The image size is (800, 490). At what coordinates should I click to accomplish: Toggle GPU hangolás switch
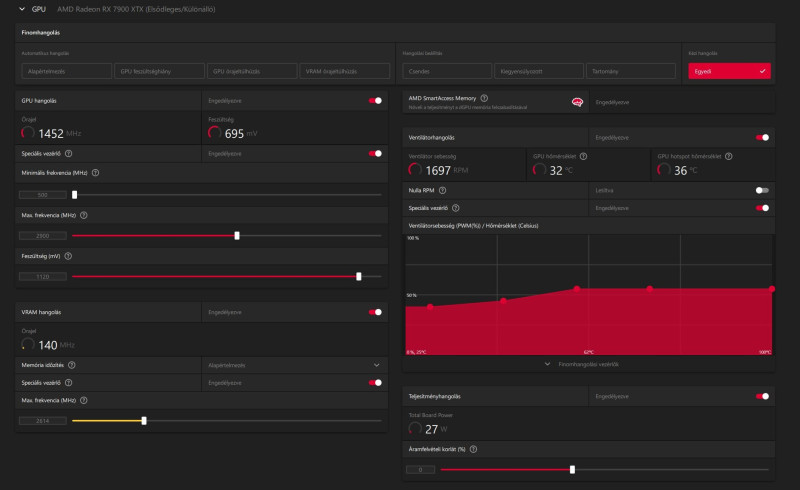coord(376,101)
